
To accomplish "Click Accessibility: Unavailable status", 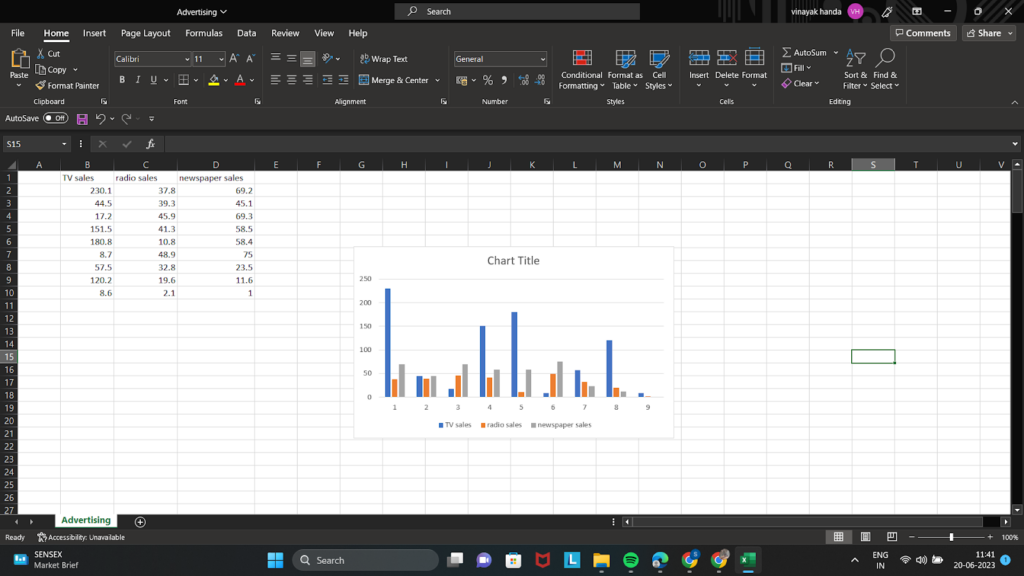I will click(81, 537).
